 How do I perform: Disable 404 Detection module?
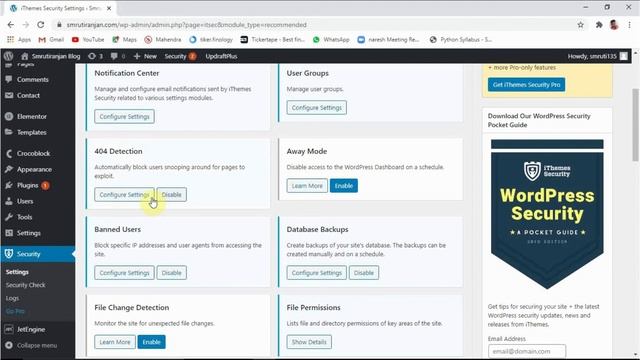pos(171,195)
